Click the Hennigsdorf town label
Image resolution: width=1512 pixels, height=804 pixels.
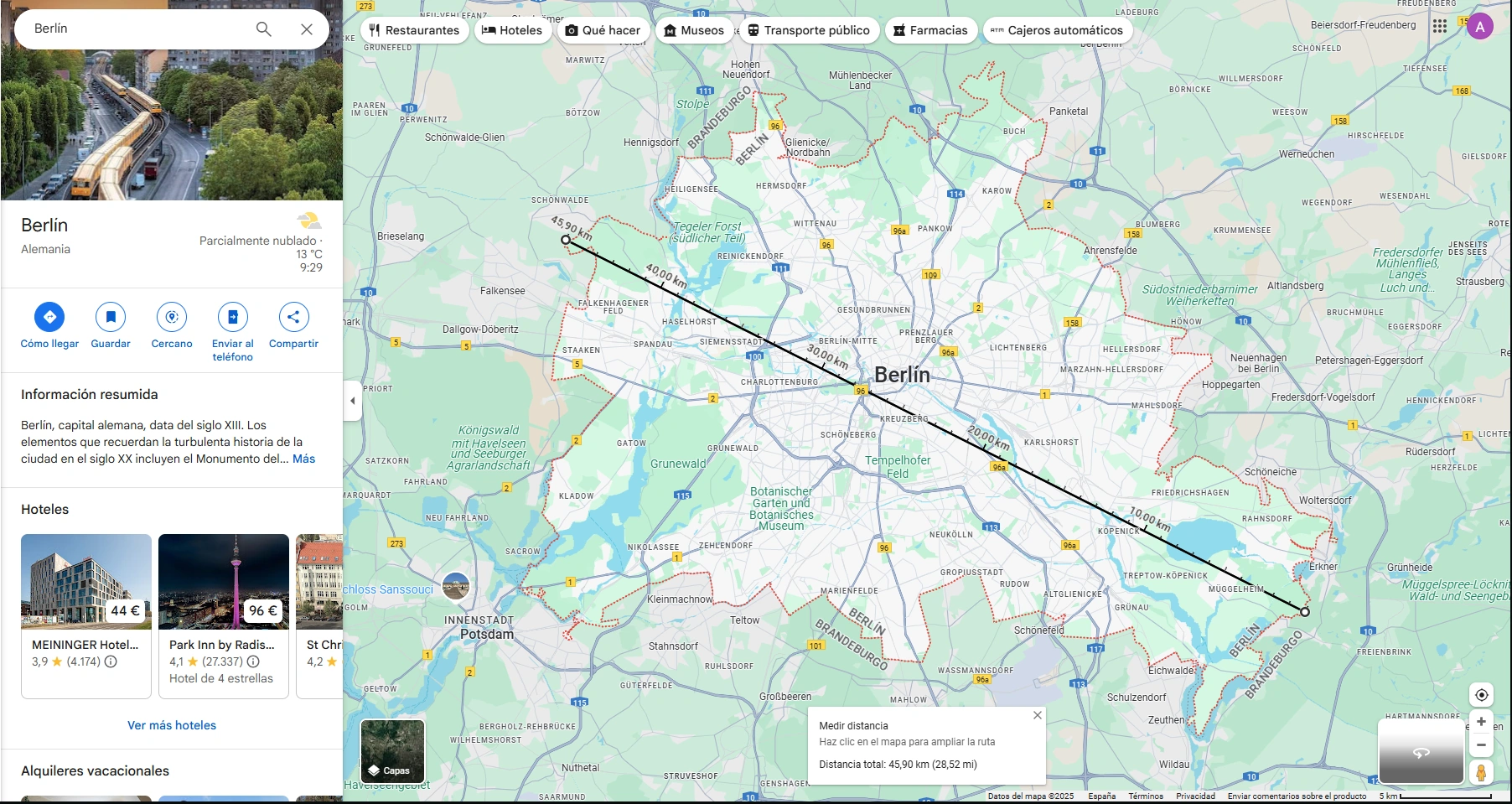(x=651, y=143)
